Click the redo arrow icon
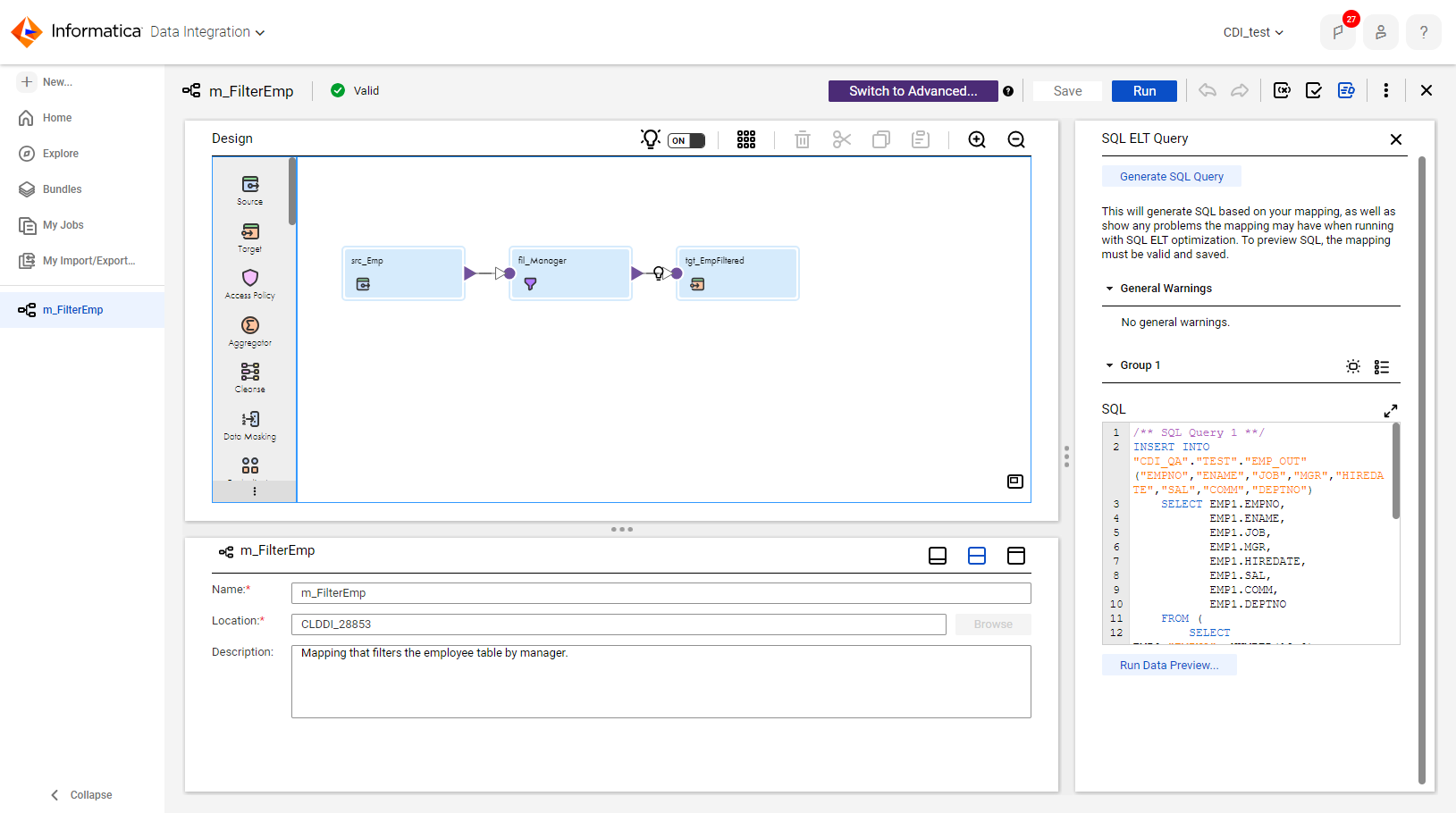 click(x=1240, y=90)
